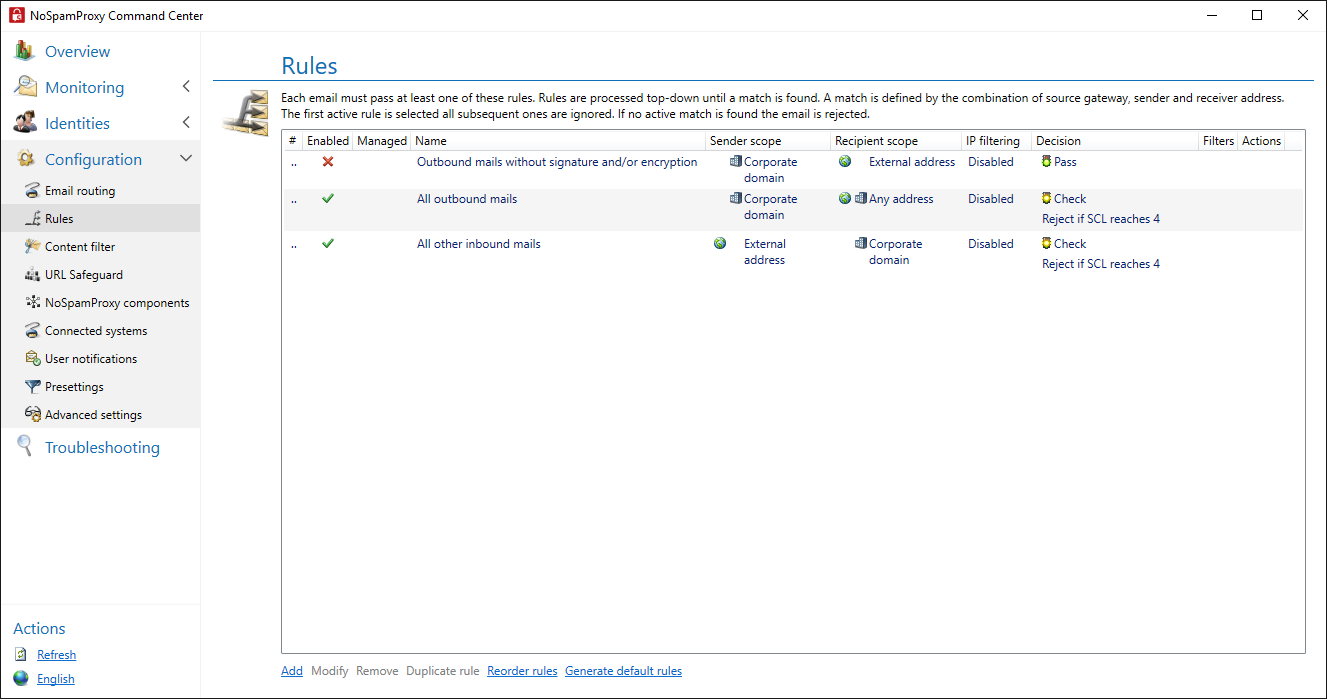Click the User notifications icon
The image size is (1327, 699).
point(33,358)
